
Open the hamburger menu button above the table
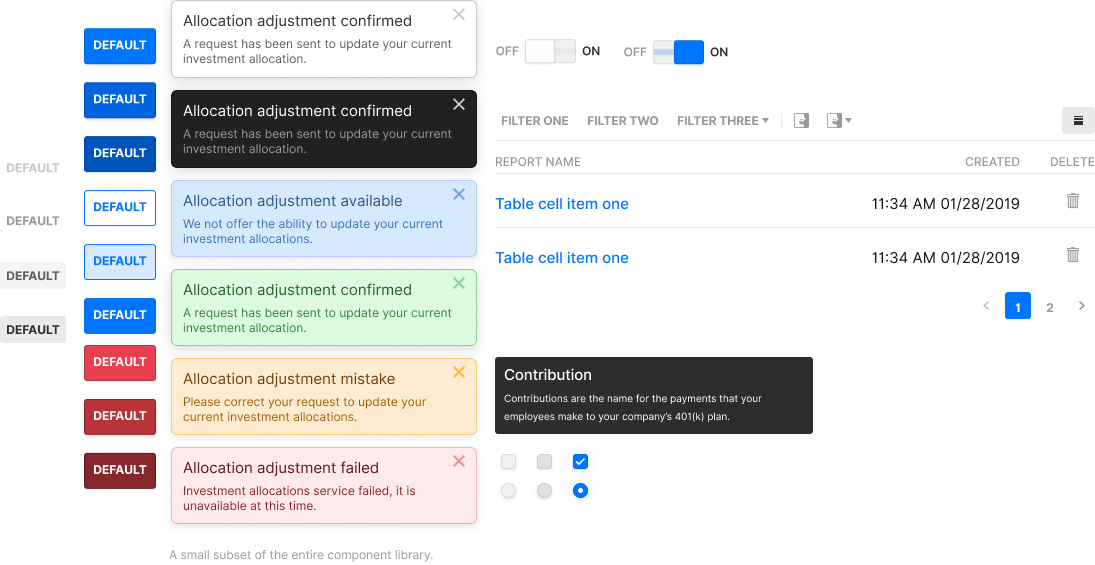pos(1078,121)
